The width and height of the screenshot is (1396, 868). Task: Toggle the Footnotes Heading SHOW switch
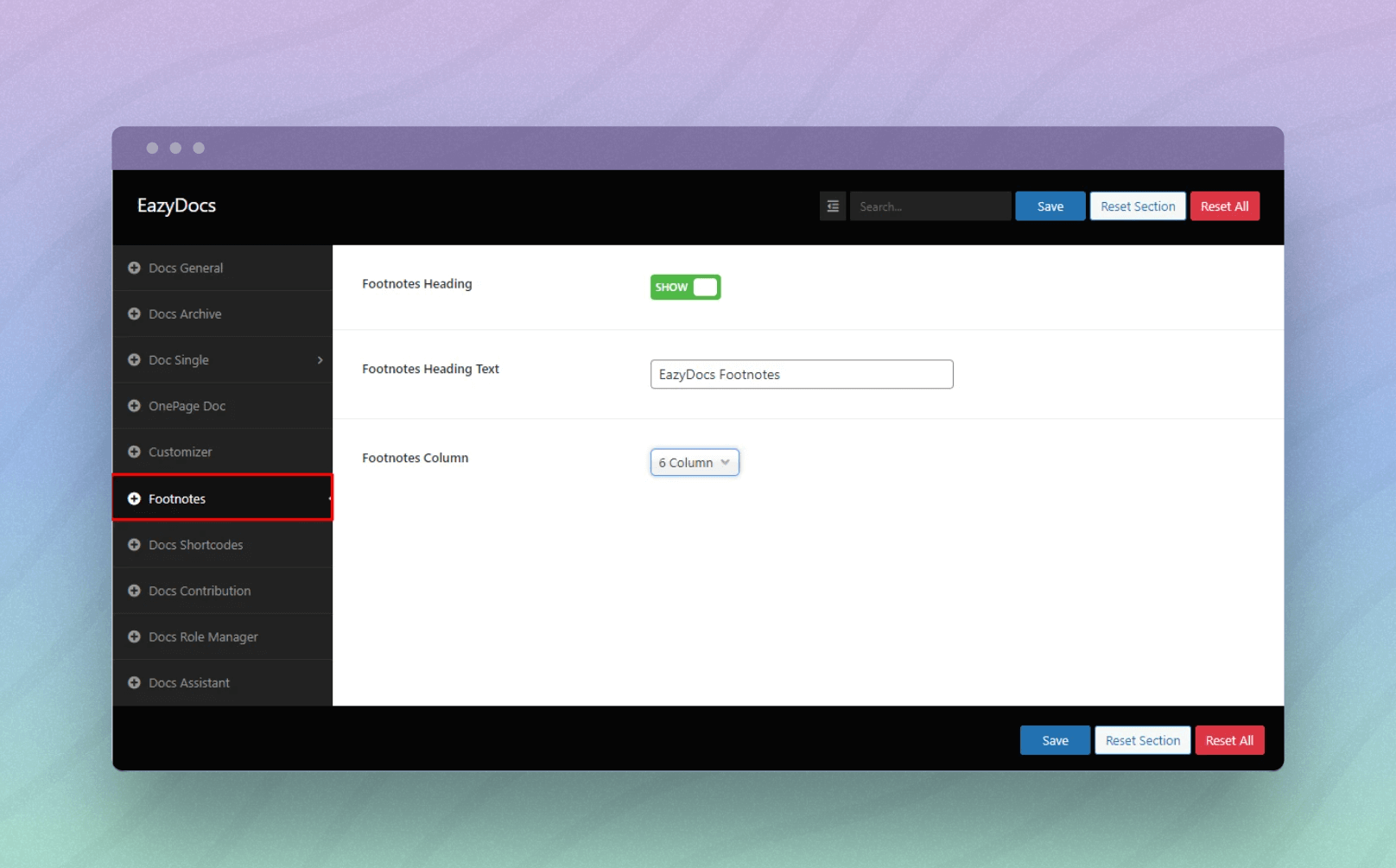(x=685, y=287)
